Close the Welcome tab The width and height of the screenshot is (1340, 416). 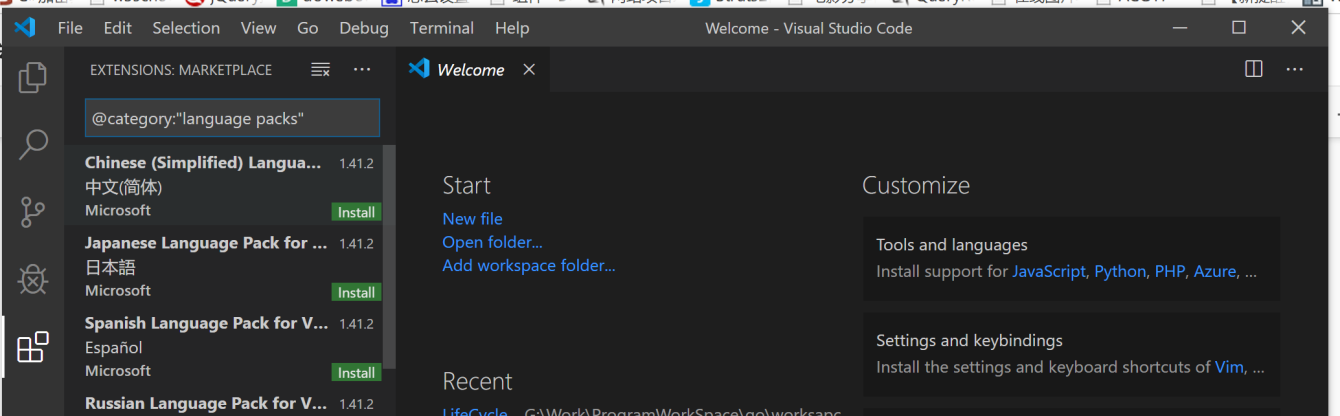529,70
